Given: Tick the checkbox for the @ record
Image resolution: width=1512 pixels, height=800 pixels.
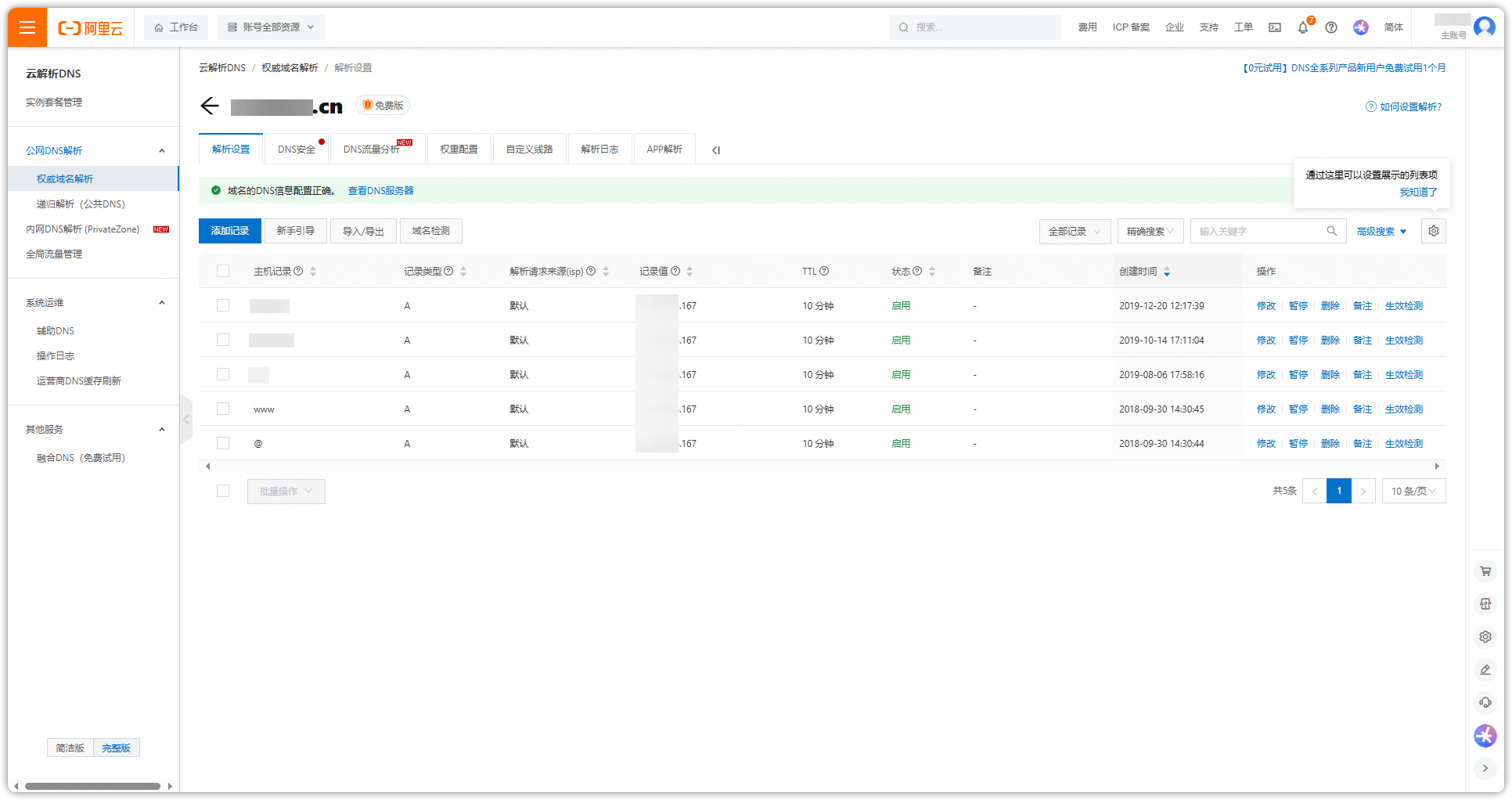Looking at the screenshot, I should click(x=223, y=443).
